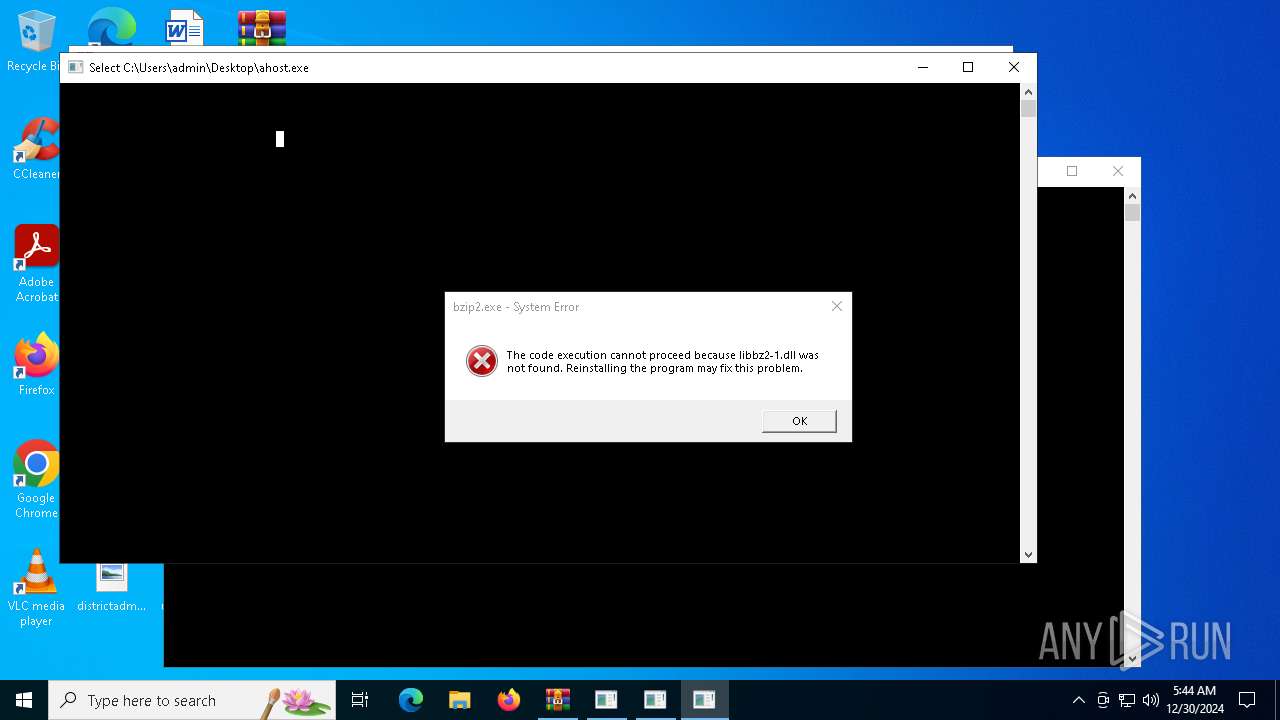The width and height of the screenshot is (1280, 720).
Task: Click the tray icon next to hidden-icons arrow
Action: [x=1103, y=700]
